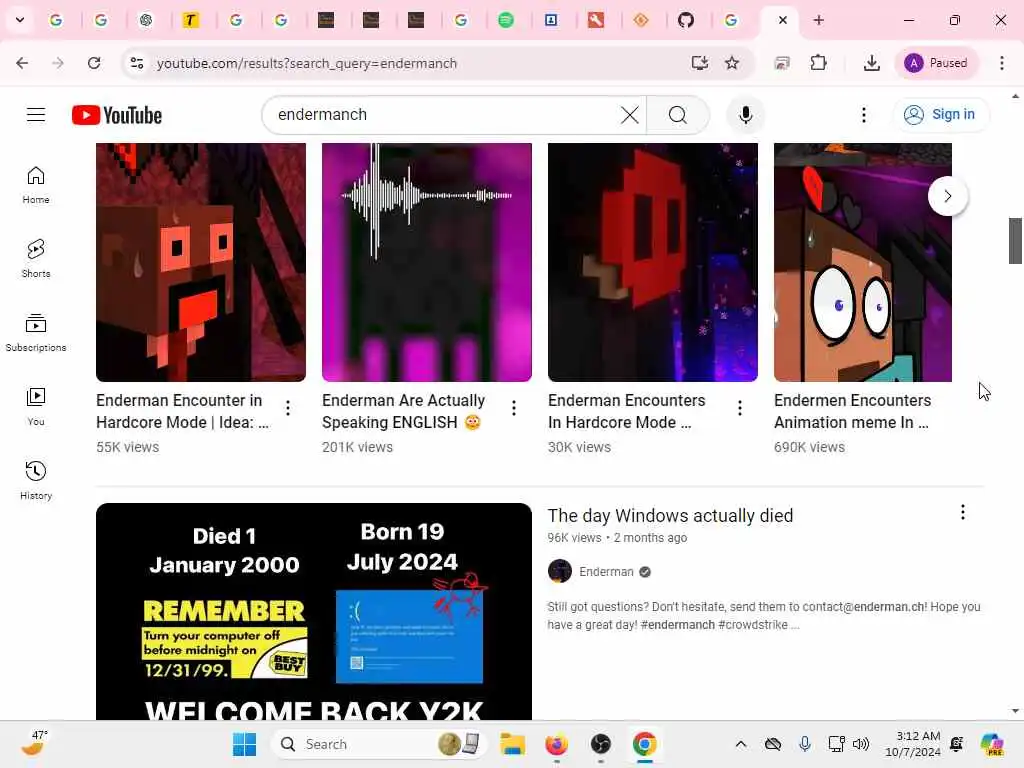
Task: Open the taskbar volume control
Action: pyautogui.click(x=861, y=744)
